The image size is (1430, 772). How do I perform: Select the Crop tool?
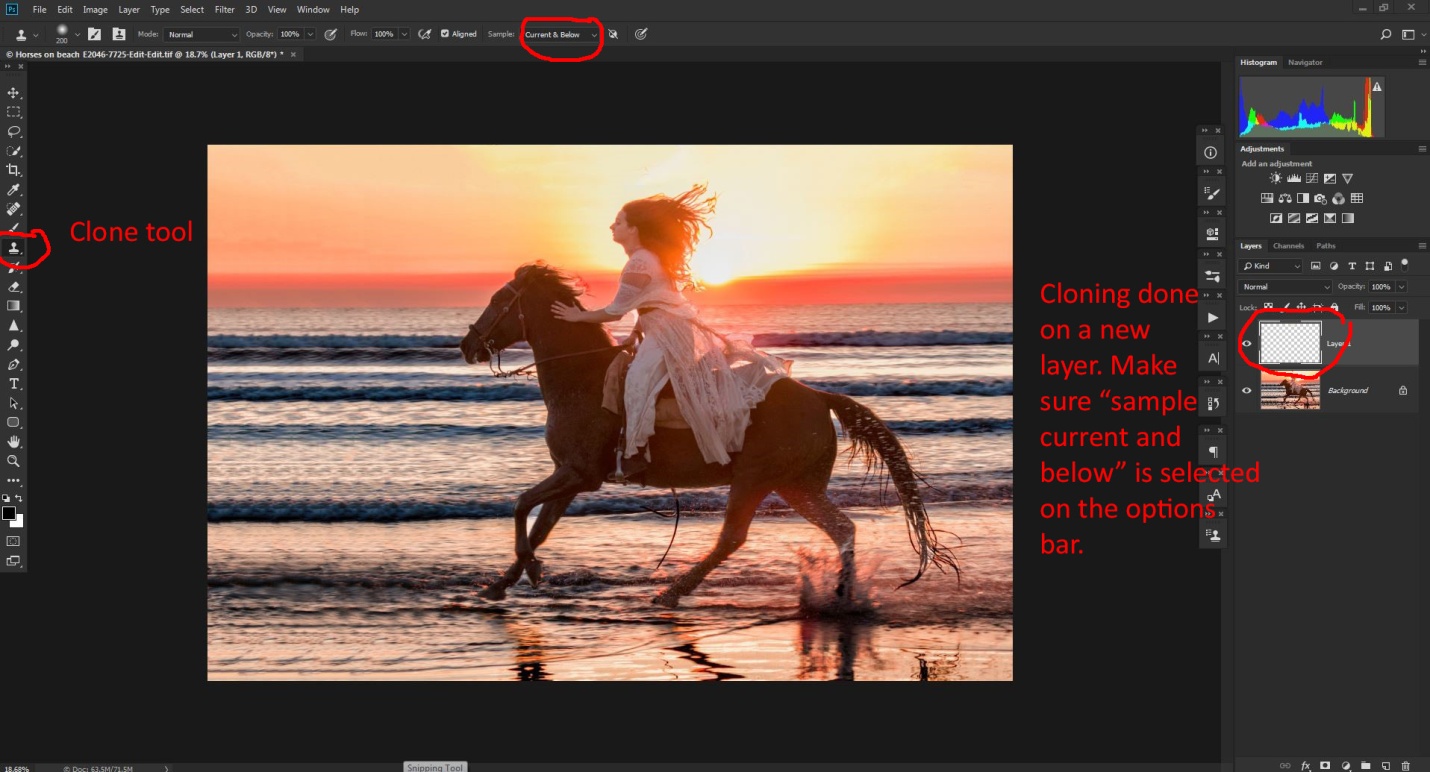click(14, 170)
